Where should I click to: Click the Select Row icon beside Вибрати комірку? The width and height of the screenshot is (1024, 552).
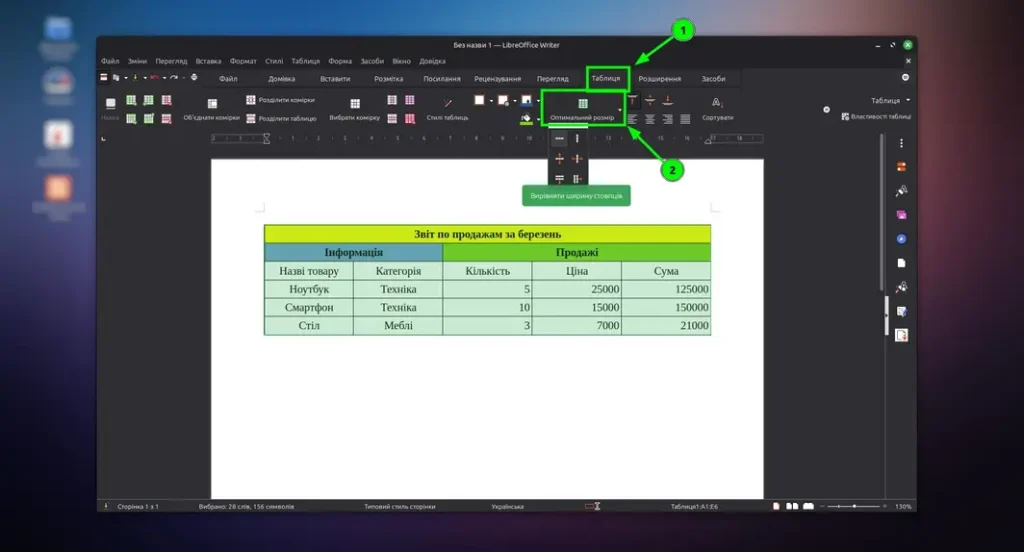(x=392, y=118)
